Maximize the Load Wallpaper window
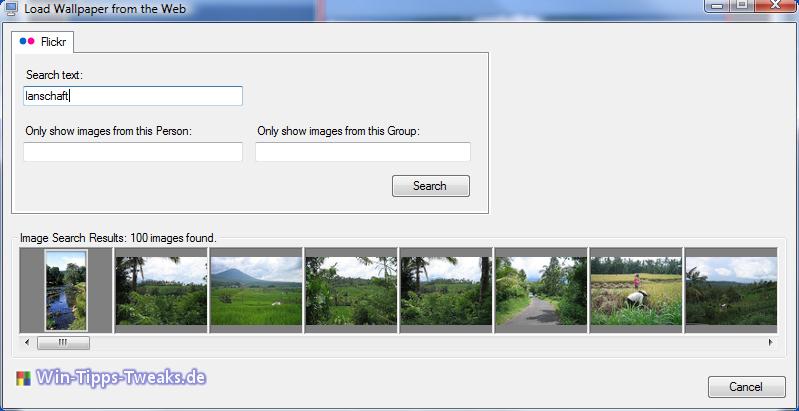799x411 pixels. (743, 5)
